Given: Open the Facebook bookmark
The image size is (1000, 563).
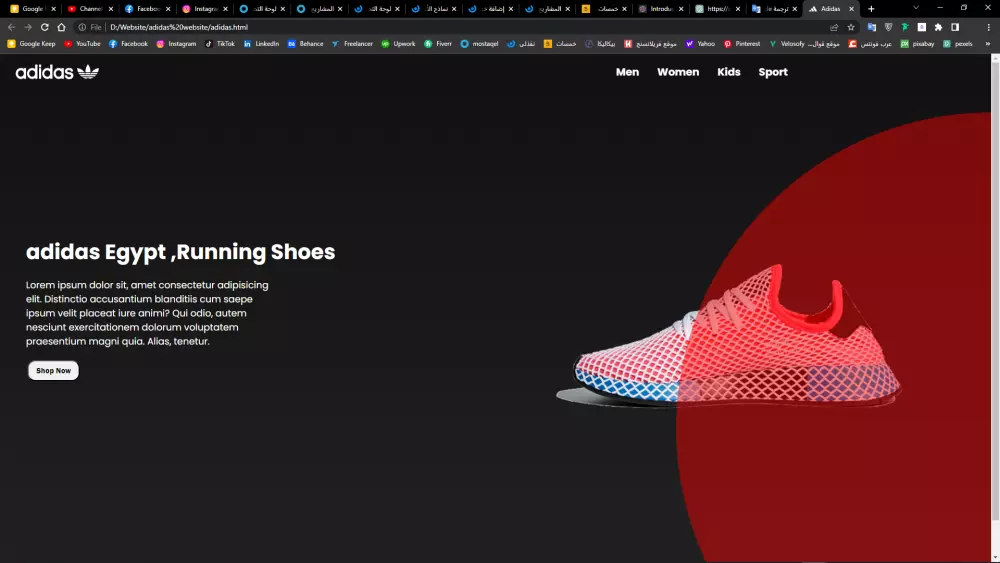Looking at the screenshot, I should (128, 44).
